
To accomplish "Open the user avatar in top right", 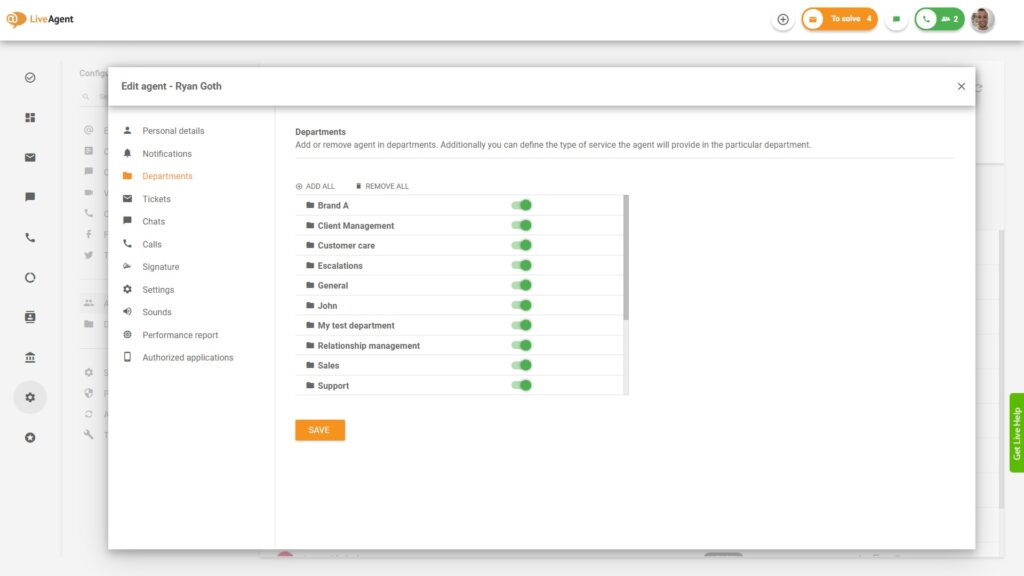I will 982,19.
